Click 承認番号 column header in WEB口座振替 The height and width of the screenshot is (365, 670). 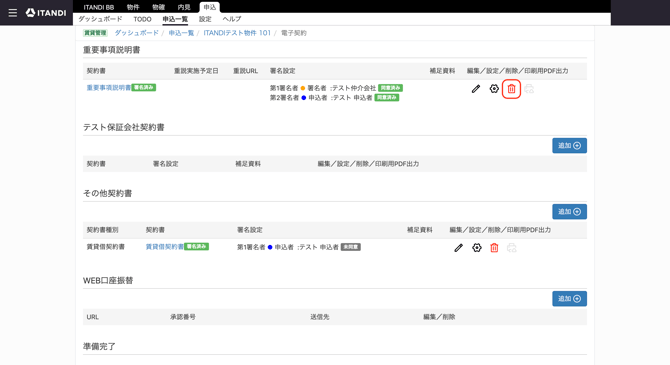[x=183, y=317]
